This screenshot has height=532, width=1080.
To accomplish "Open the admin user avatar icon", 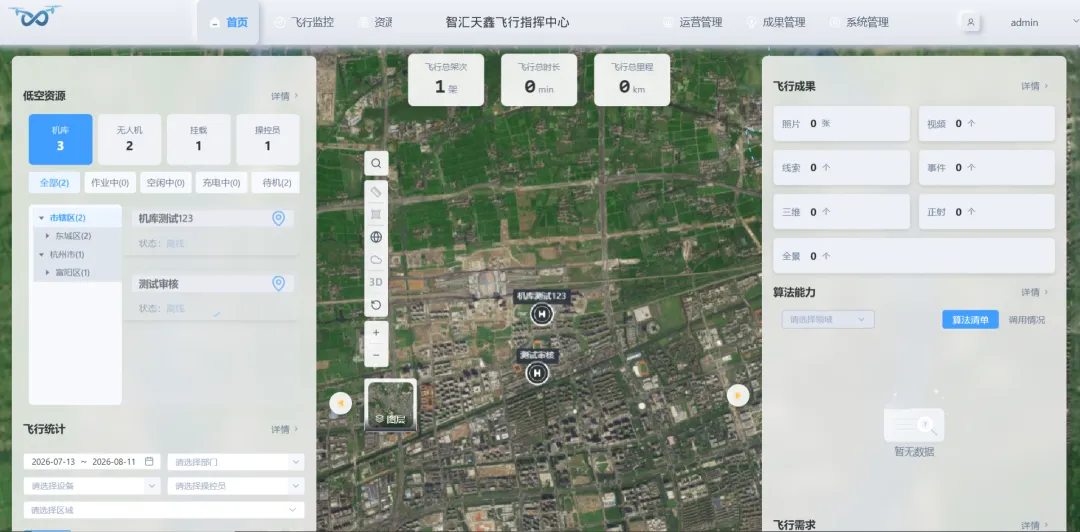I will tap(970, 22).
